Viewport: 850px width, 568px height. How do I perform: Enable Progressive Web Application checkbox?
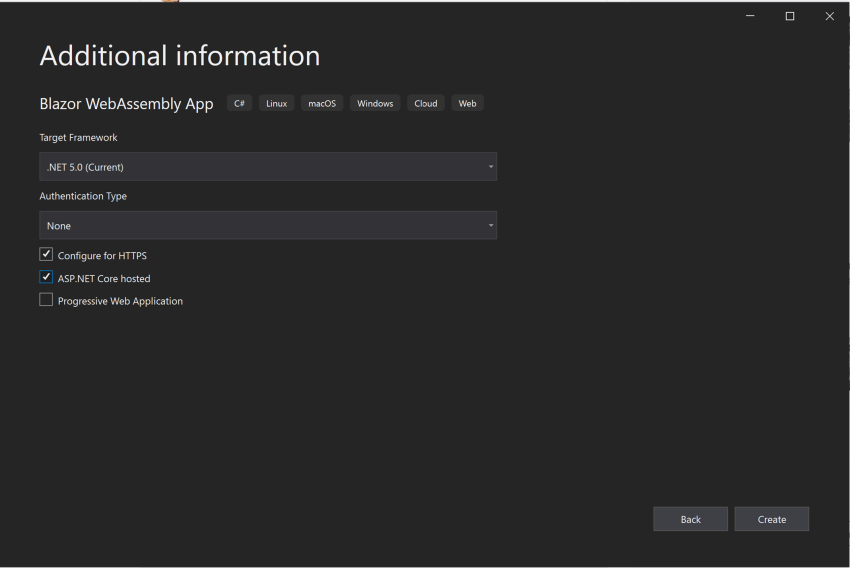tap(46, 300)
